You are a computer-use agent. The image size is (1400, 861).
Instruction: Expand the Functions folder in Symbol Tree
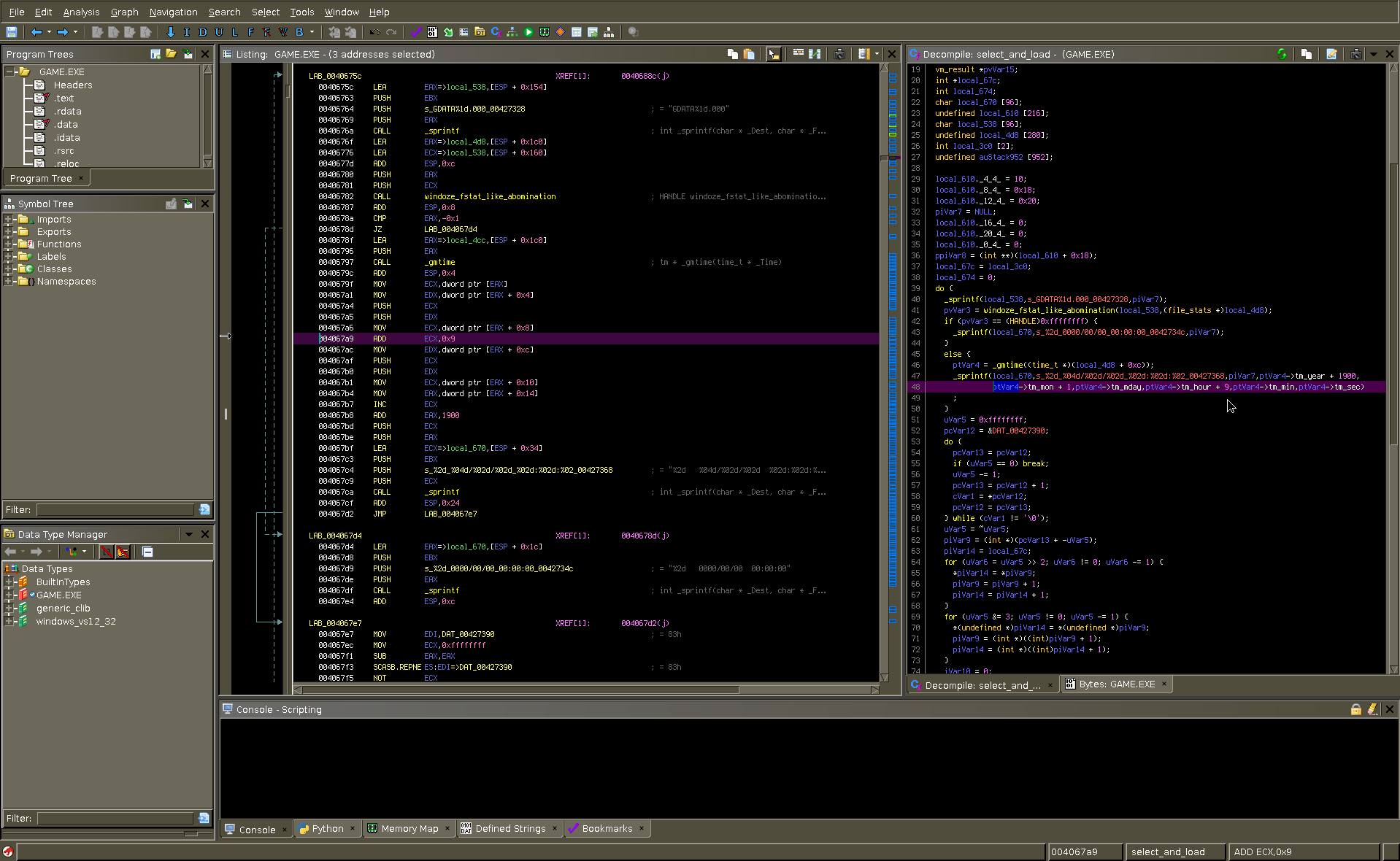(x=9, y=244)
